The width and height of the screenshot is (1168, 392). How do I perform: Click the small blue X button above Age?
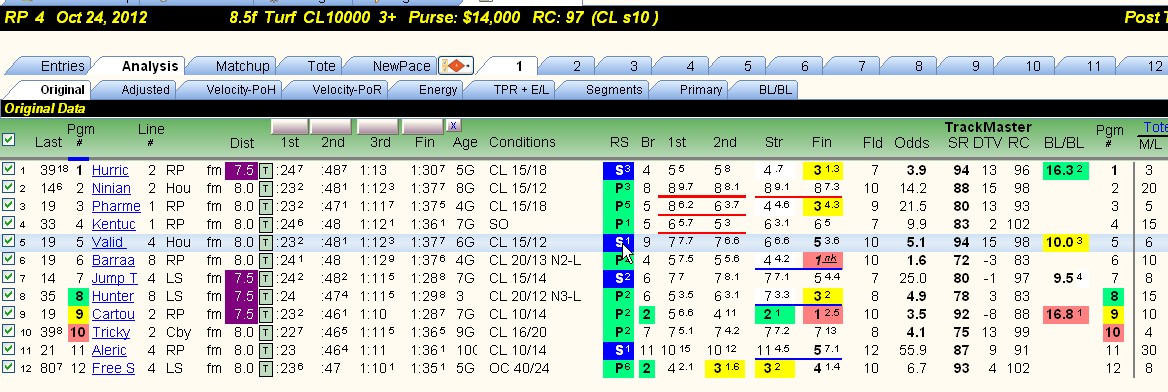click(453, 125)
